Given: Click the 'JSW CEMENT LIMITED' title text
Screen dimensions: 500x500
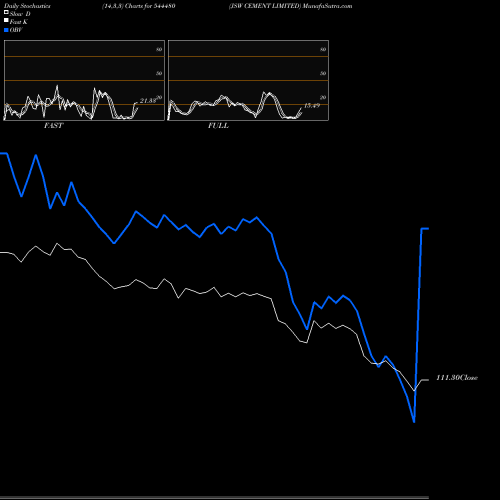Looking at the screenshot, I should [265, 6].
